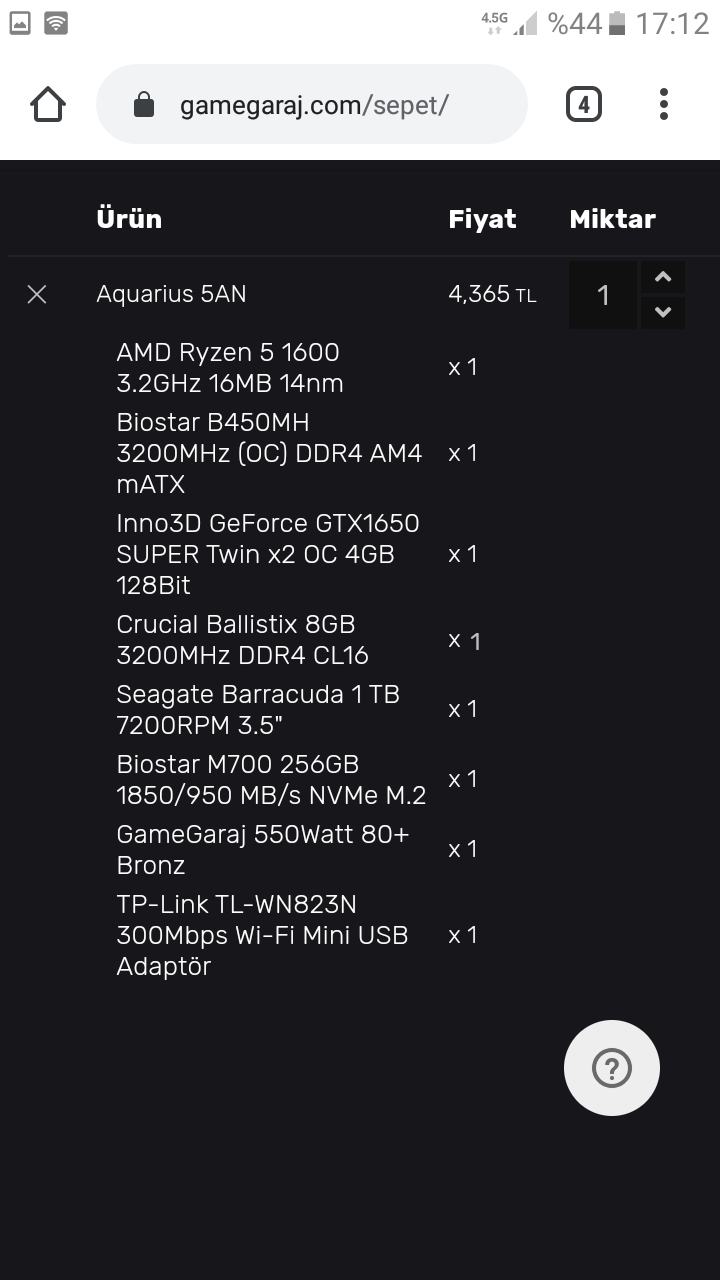Decrease quantity with down arrow
720x1280 pixels.
click(x=662, y=312)
